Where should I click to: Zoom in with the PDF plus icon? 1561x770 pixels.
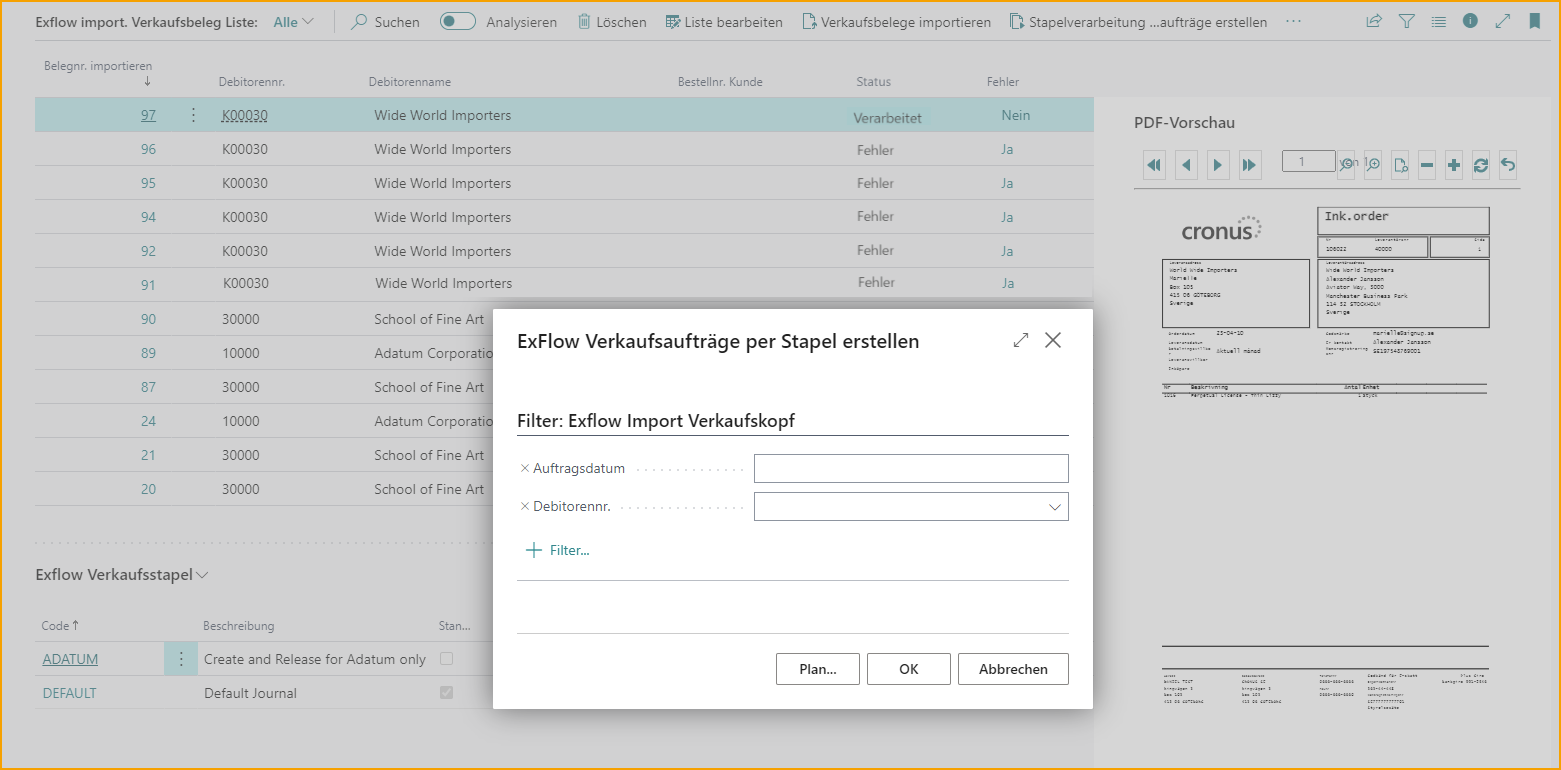(1454, 165)
